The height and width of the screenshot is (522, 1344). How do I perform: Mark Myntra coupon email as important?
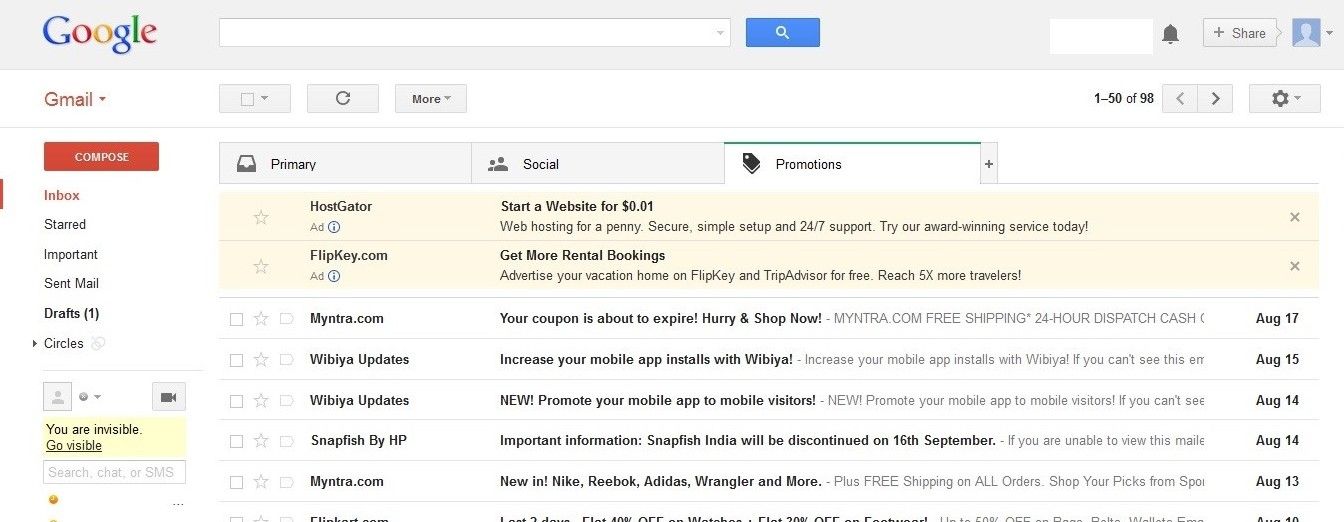(286, 319)
